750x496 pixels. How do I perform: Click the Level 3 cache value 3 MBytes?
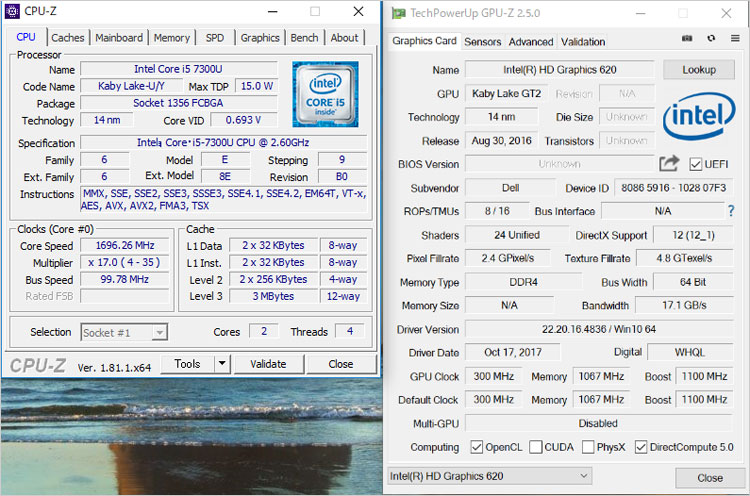(274, 297)
